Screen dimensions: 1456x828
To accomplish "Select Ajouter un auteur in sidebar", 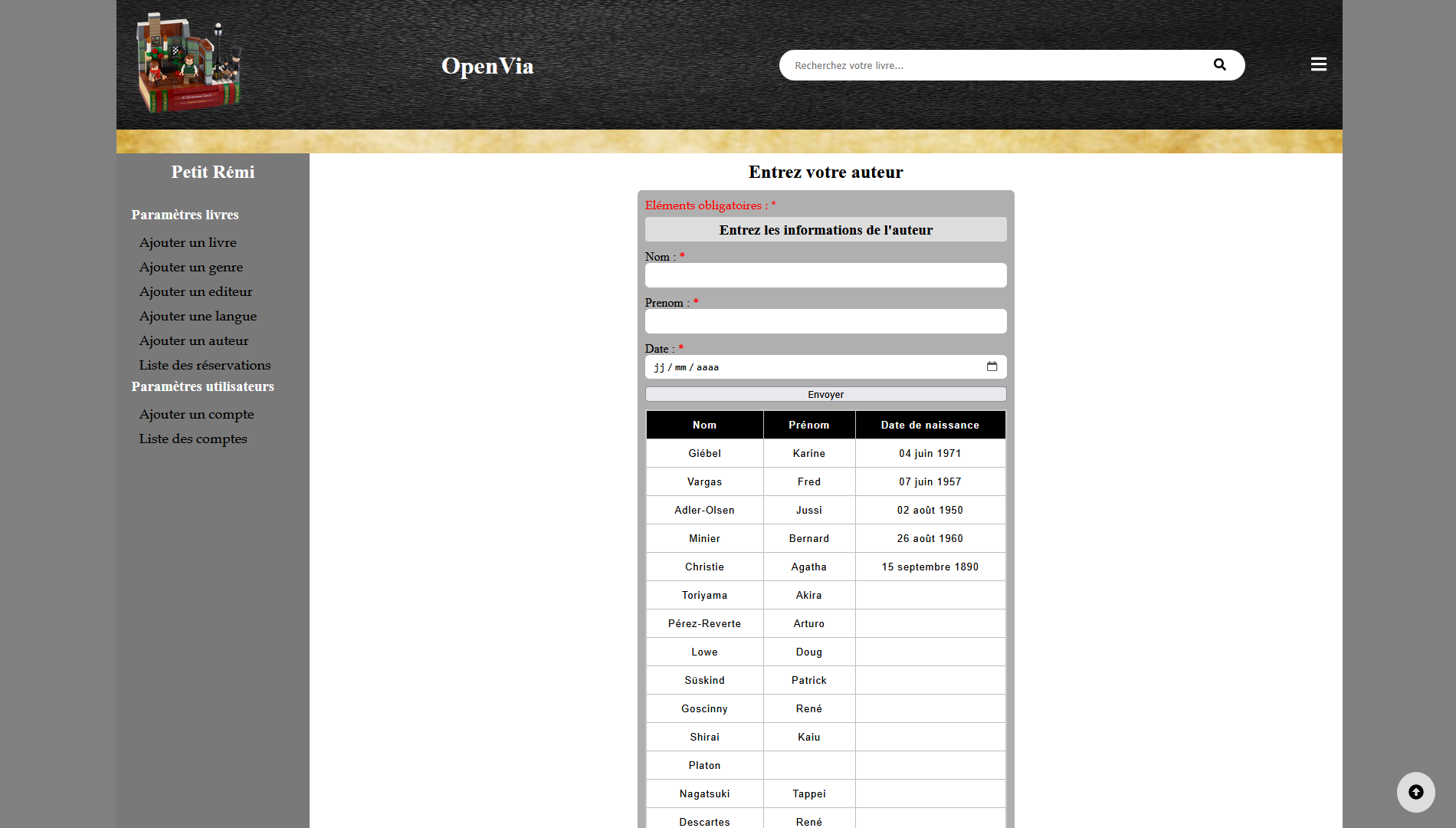I will [194, 340].
